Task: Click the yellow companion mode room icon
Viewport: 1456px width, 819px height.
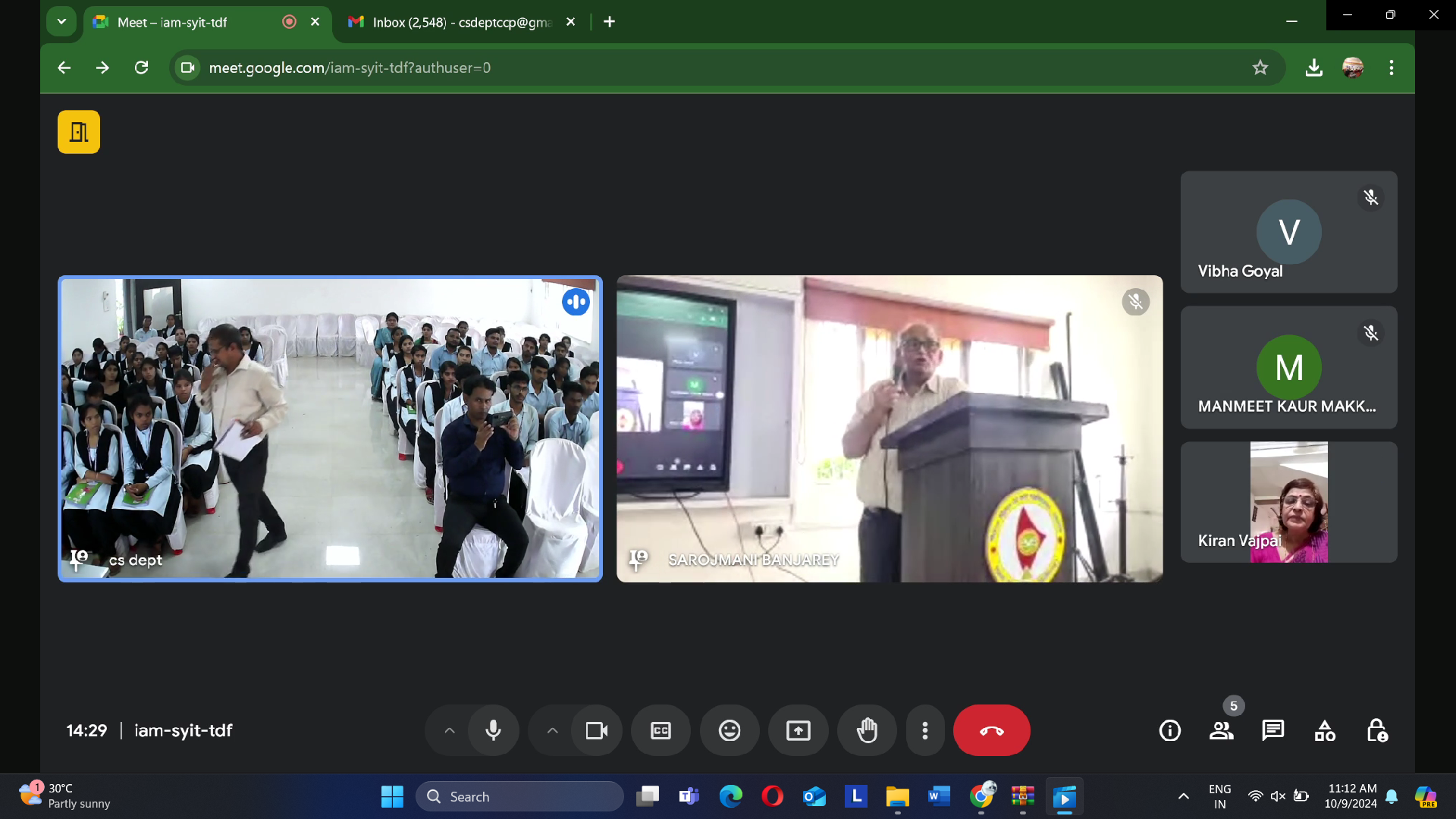Action: pos(79,132)
